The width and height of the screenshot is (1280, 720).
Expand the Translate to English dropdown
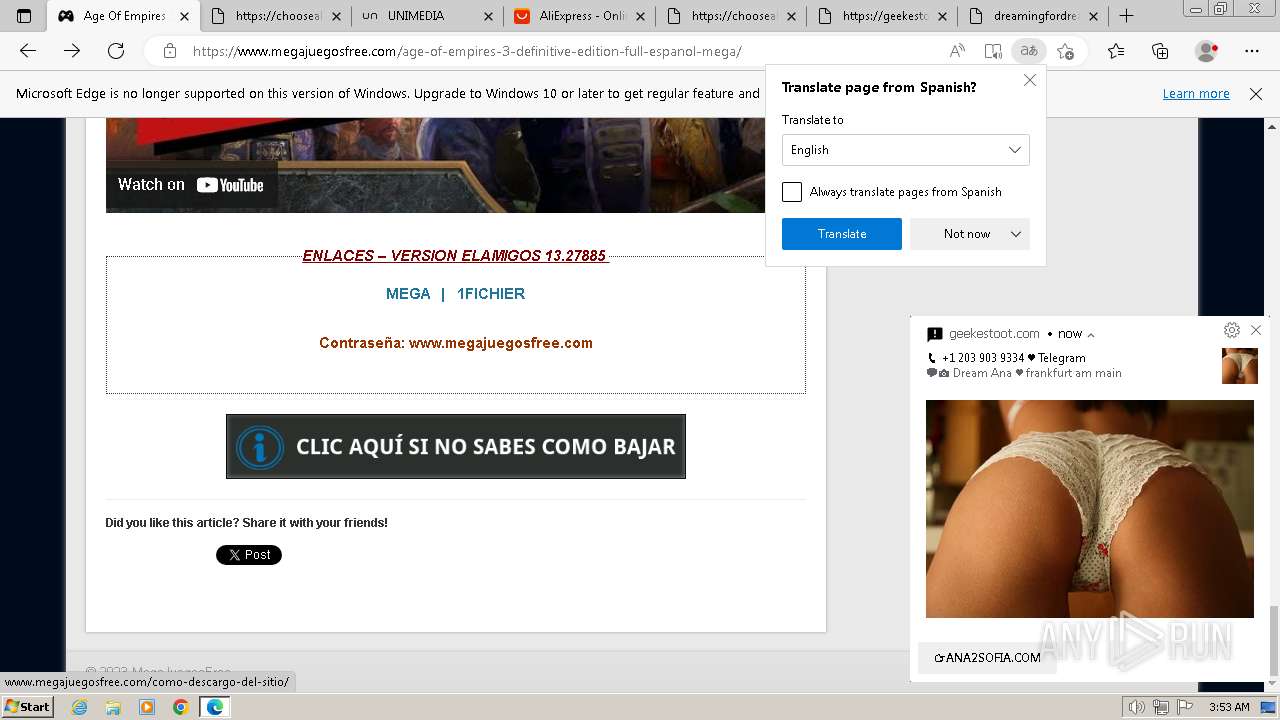click(x=905, y=150)
